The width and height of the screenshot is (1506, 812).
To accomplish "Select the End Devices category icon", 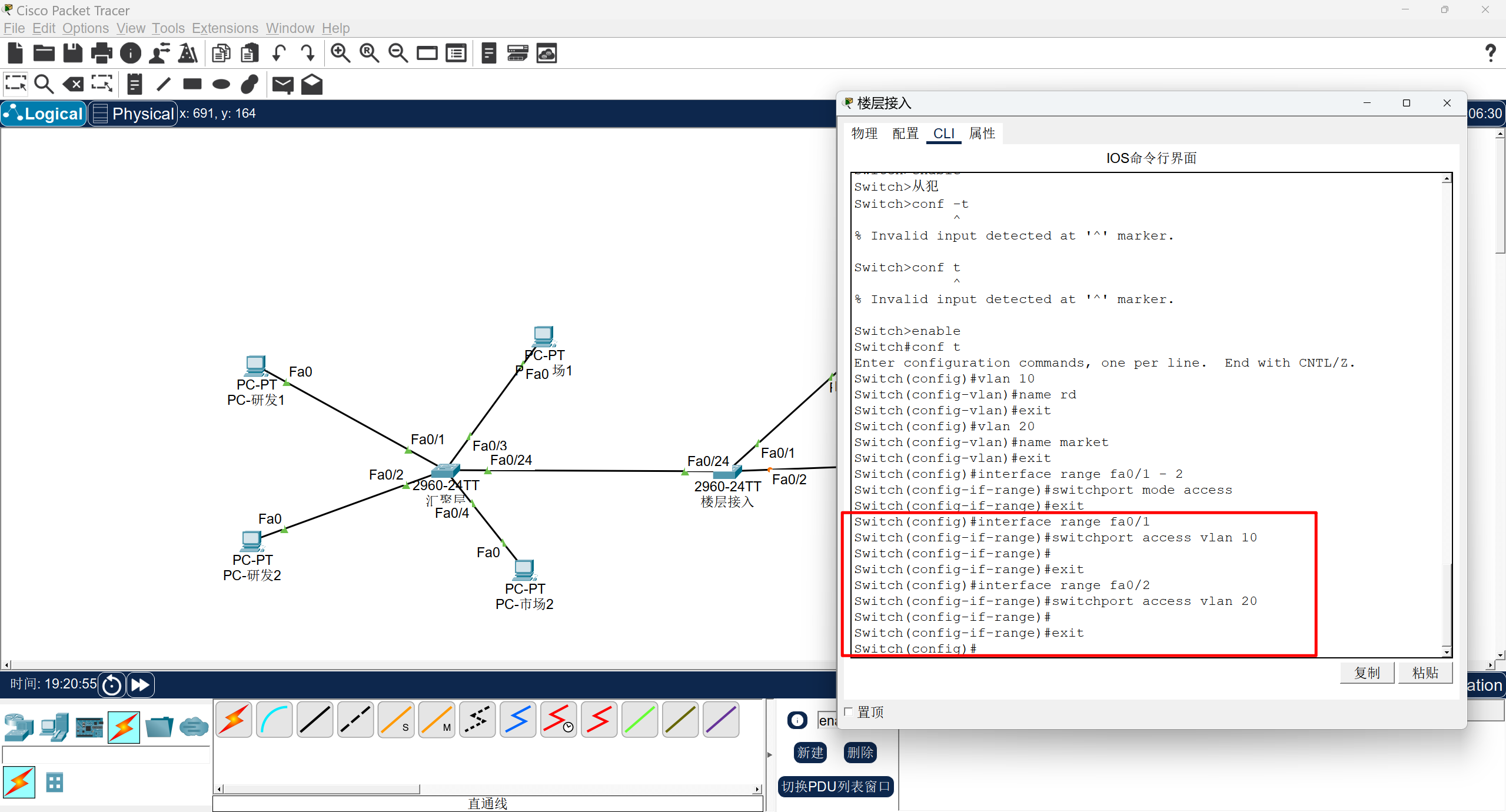I will point(54,727).
